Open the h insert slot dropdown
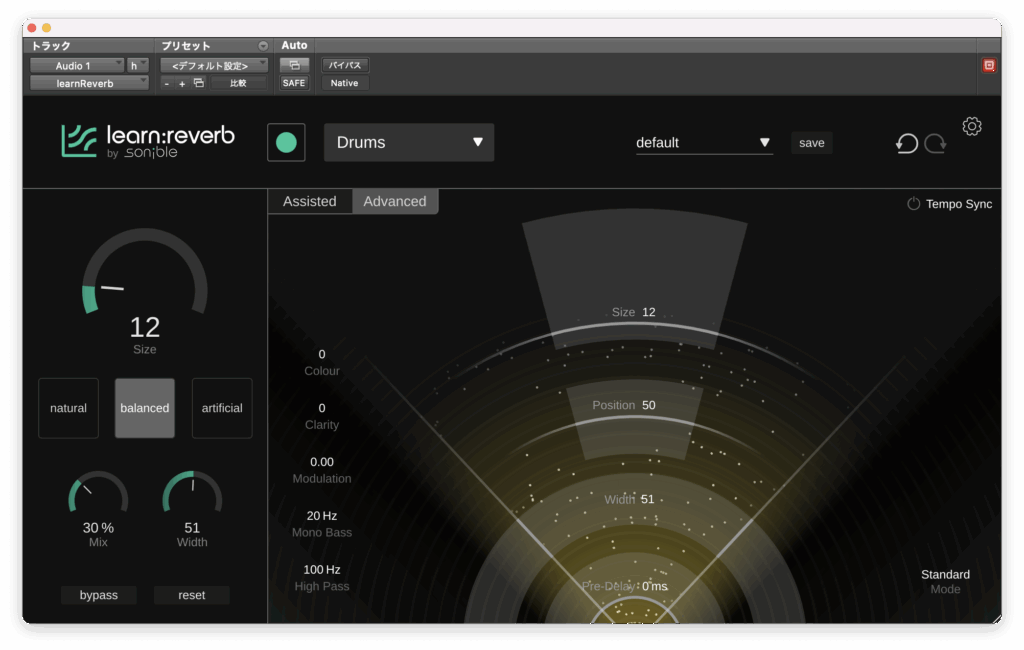 (138, 65)
